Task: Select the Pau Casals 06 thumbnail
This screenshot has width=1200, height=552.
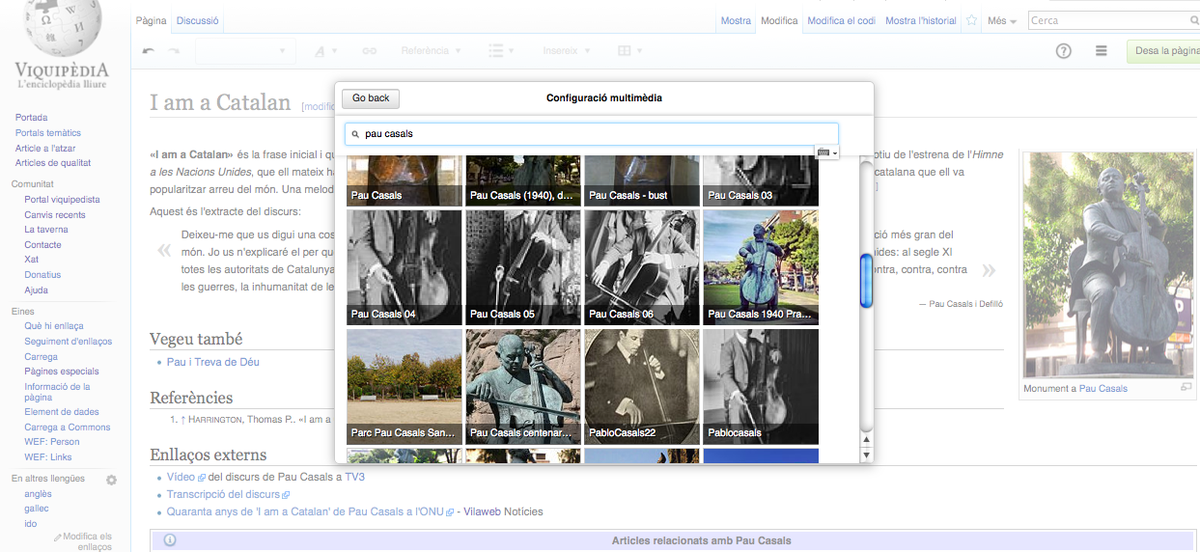Action: (642, 267)
